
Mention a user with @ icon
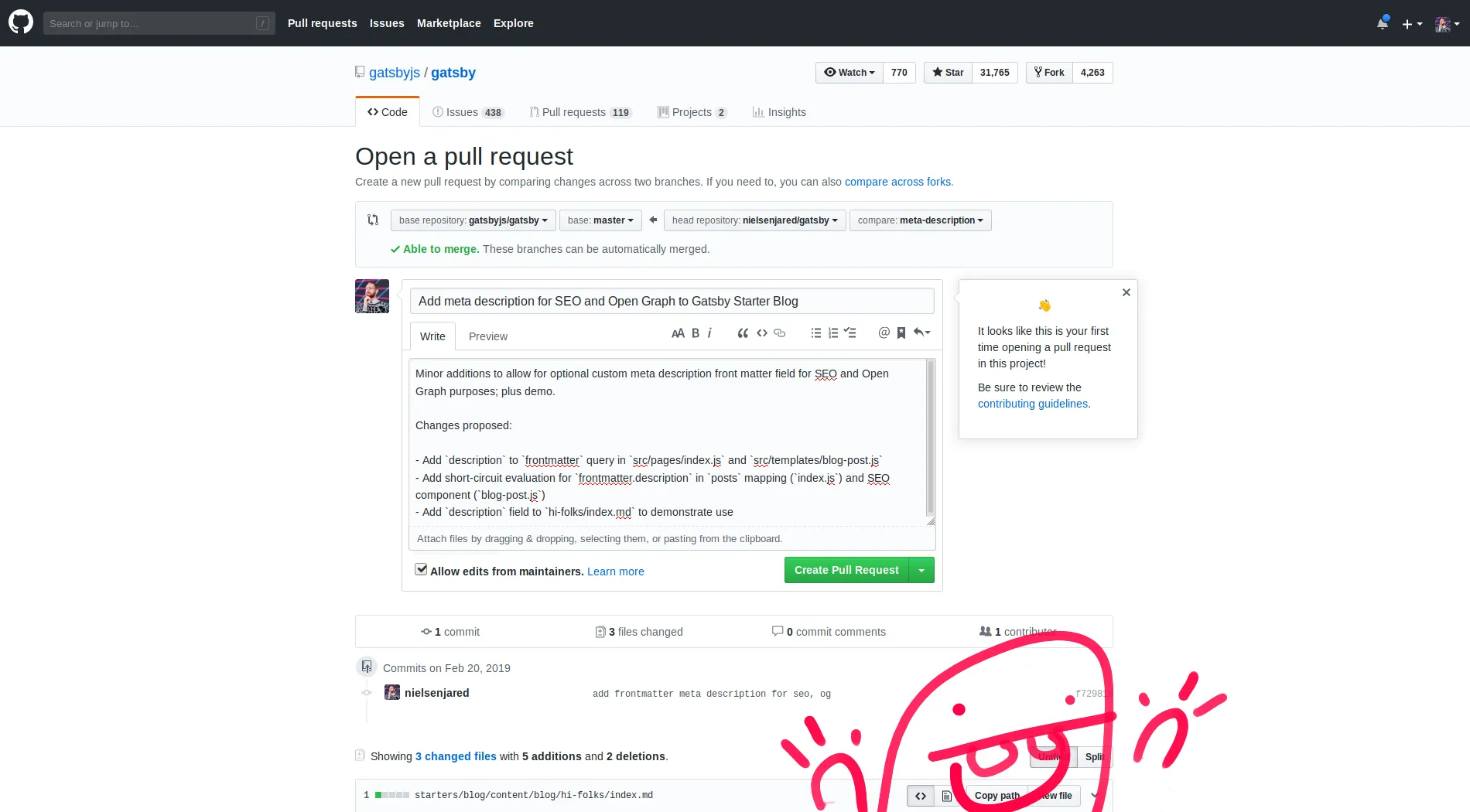884,333
